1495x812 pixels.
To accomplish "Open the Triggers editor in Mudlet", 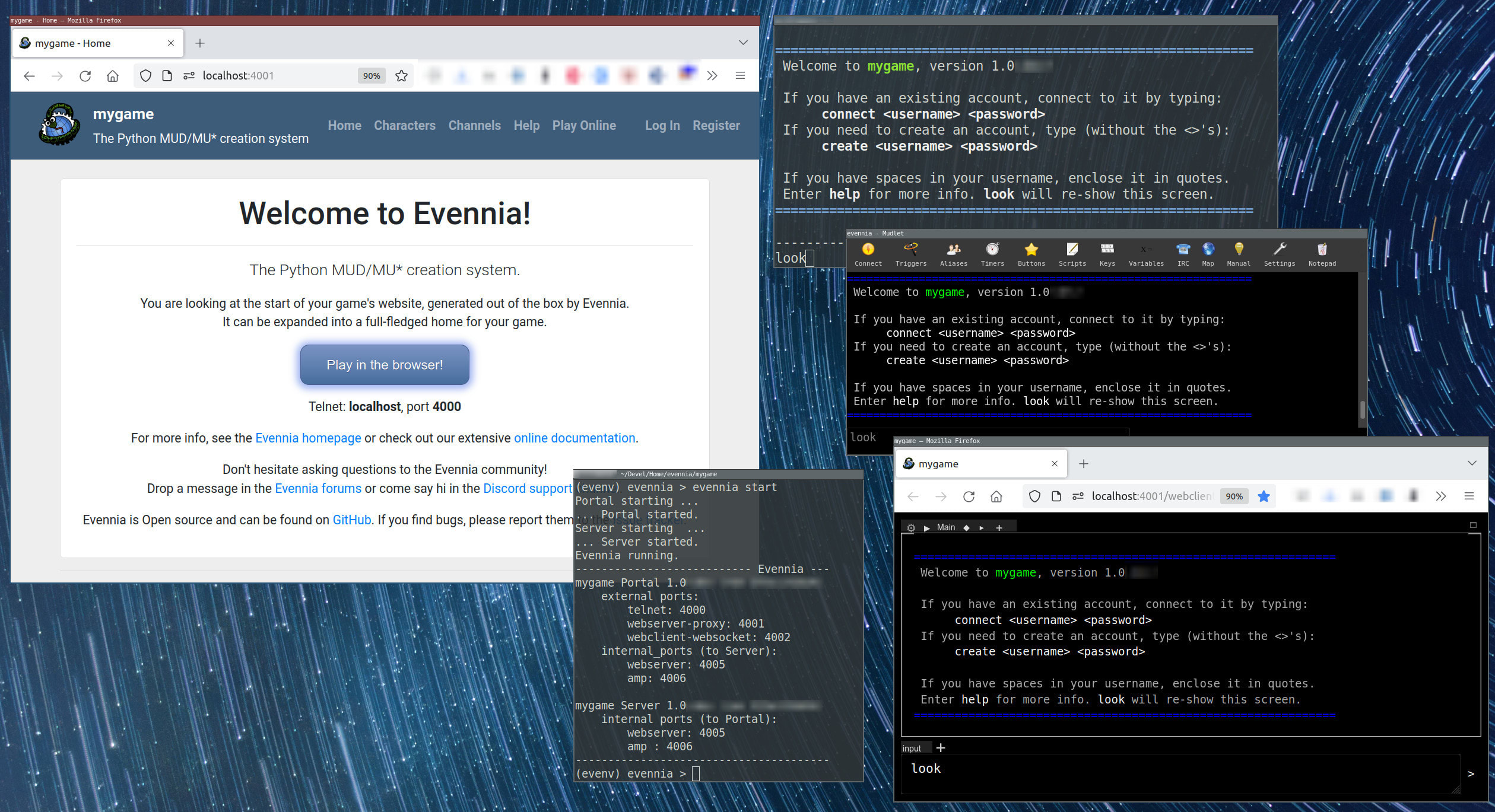I will click(910, 254).
